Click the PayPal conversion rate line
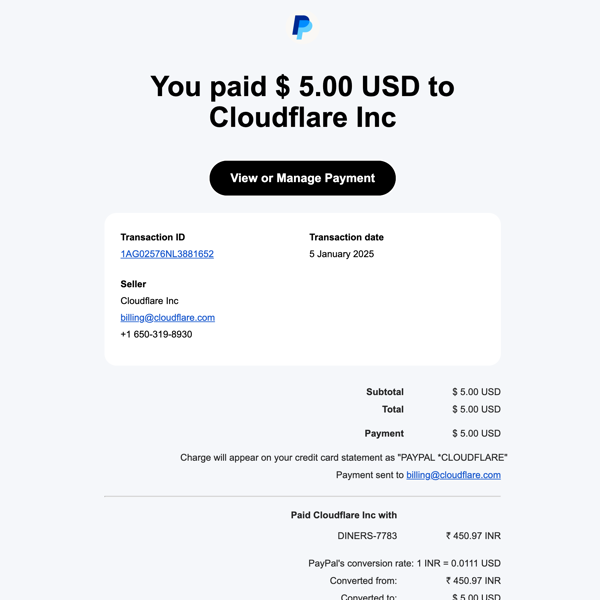 point(404,563)
